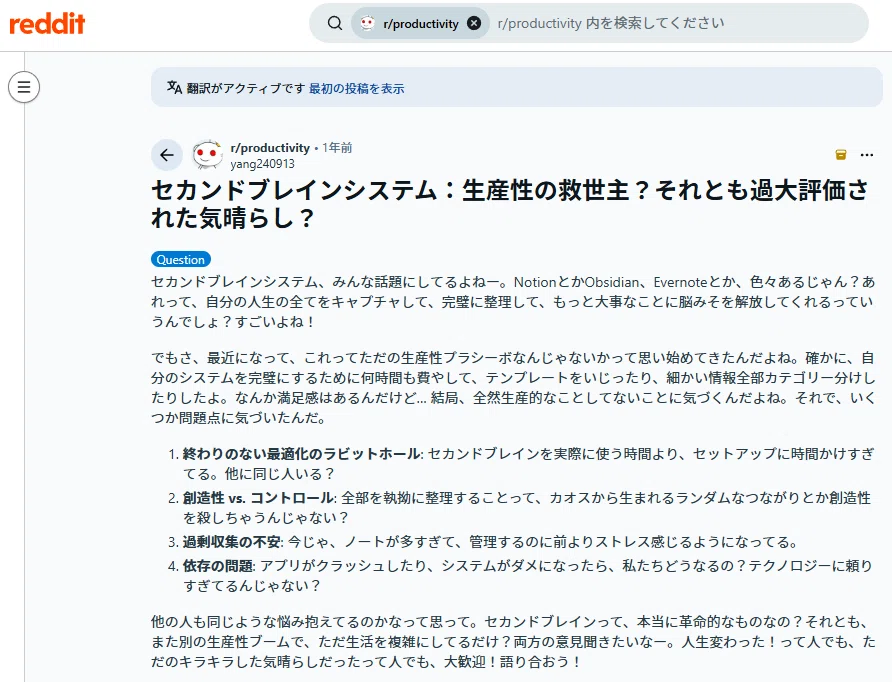Show original post via 最初の投稿を表示 link
This screenshot has width=892, height=682.
[356, 89]
